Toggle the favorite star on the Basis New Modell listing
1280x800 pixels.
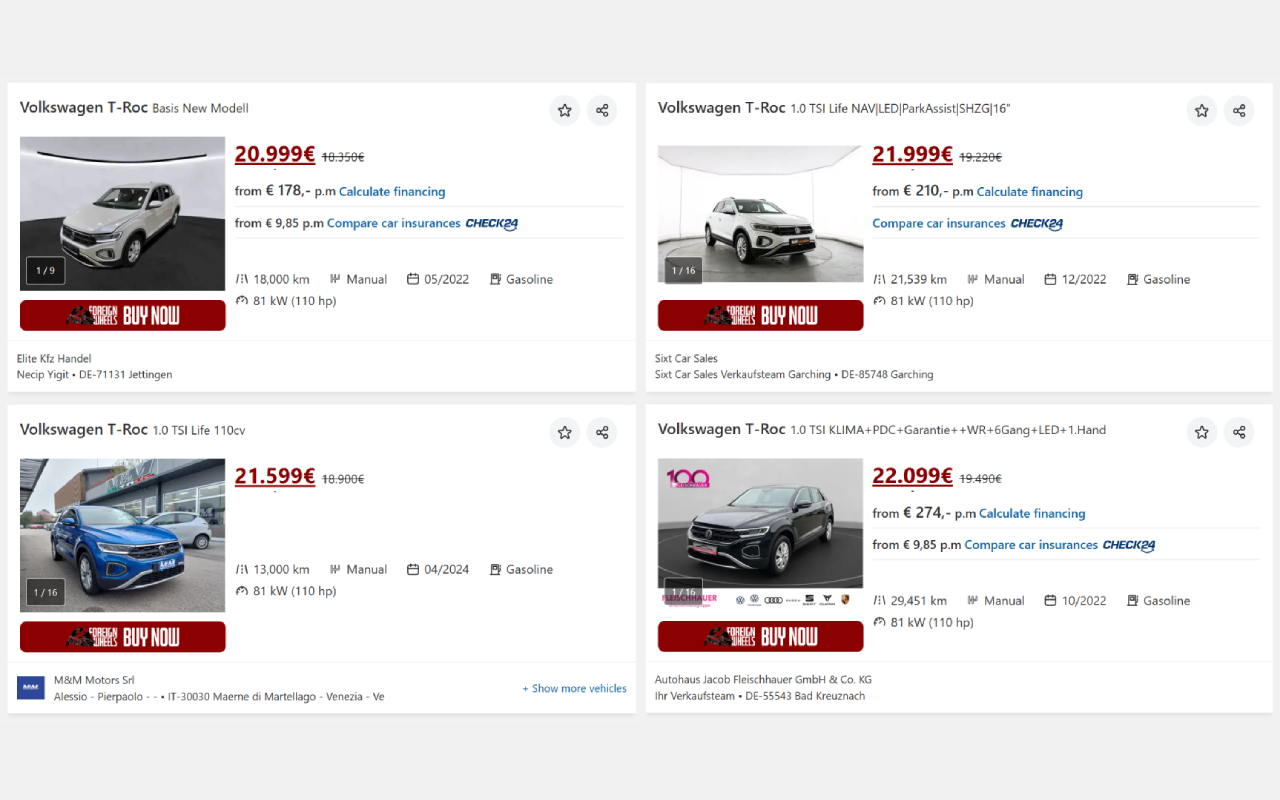564,110
